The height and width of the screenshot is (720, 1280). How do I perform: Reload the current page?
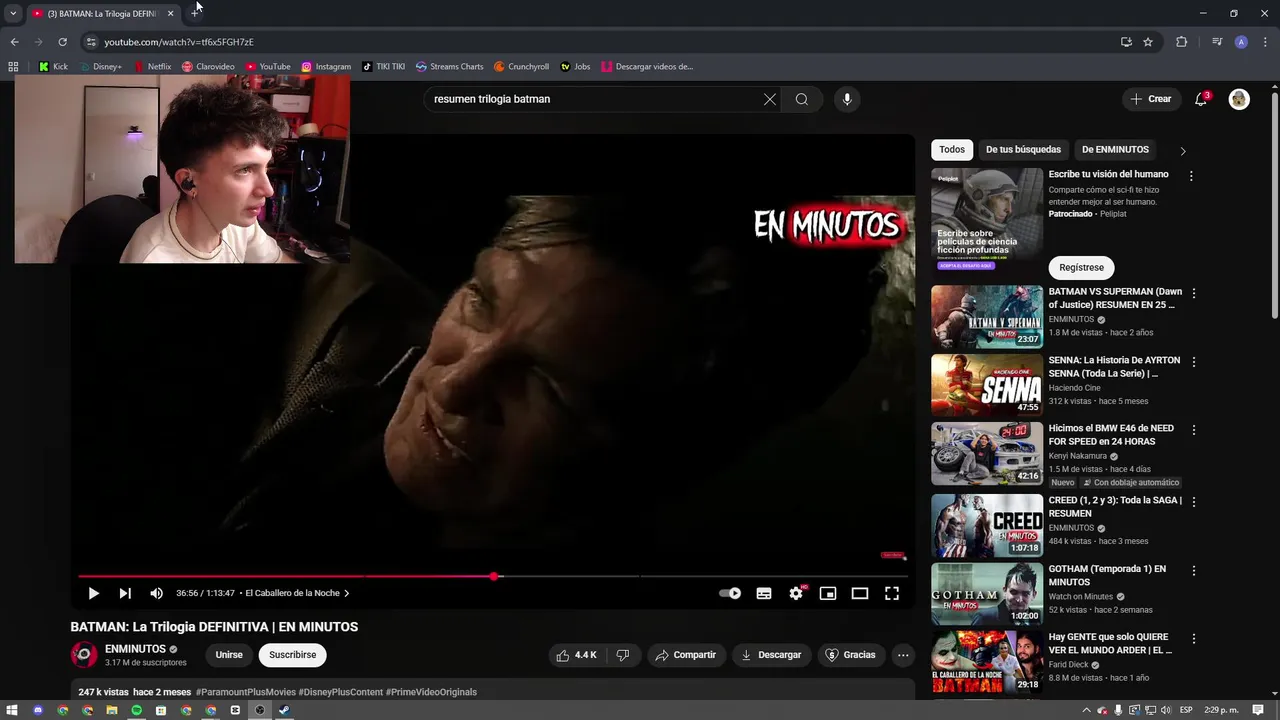pos(62,42)
